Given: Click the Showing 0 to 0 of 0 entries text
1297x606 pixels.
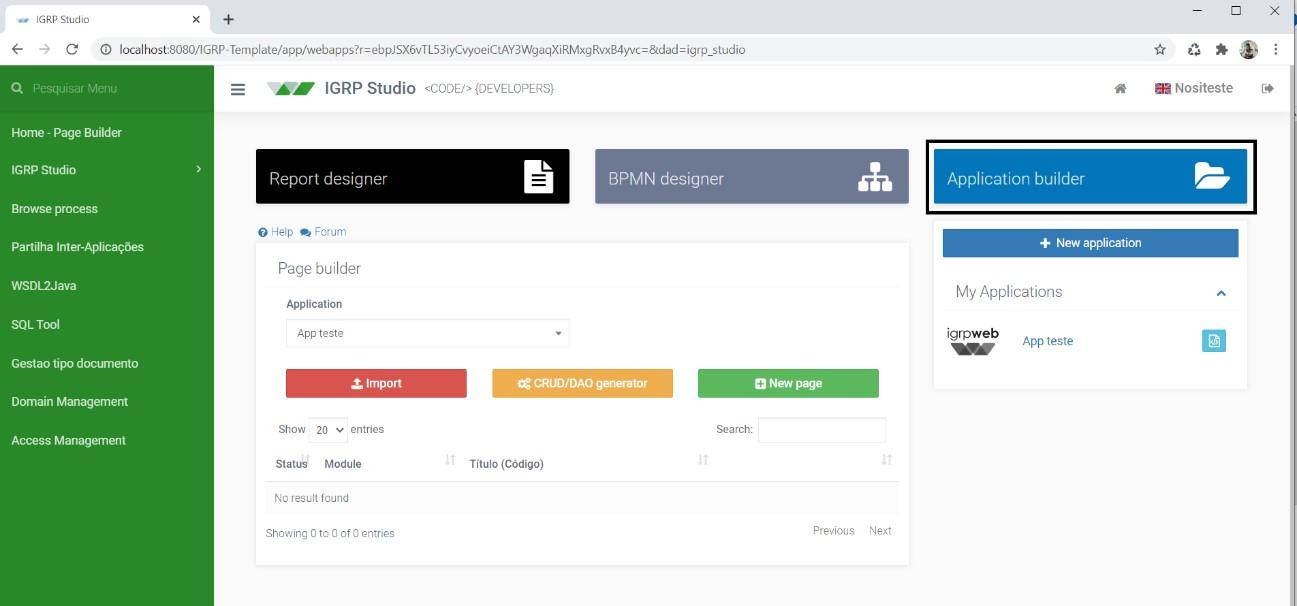Looking at the screenshot, I should [330, 534].
